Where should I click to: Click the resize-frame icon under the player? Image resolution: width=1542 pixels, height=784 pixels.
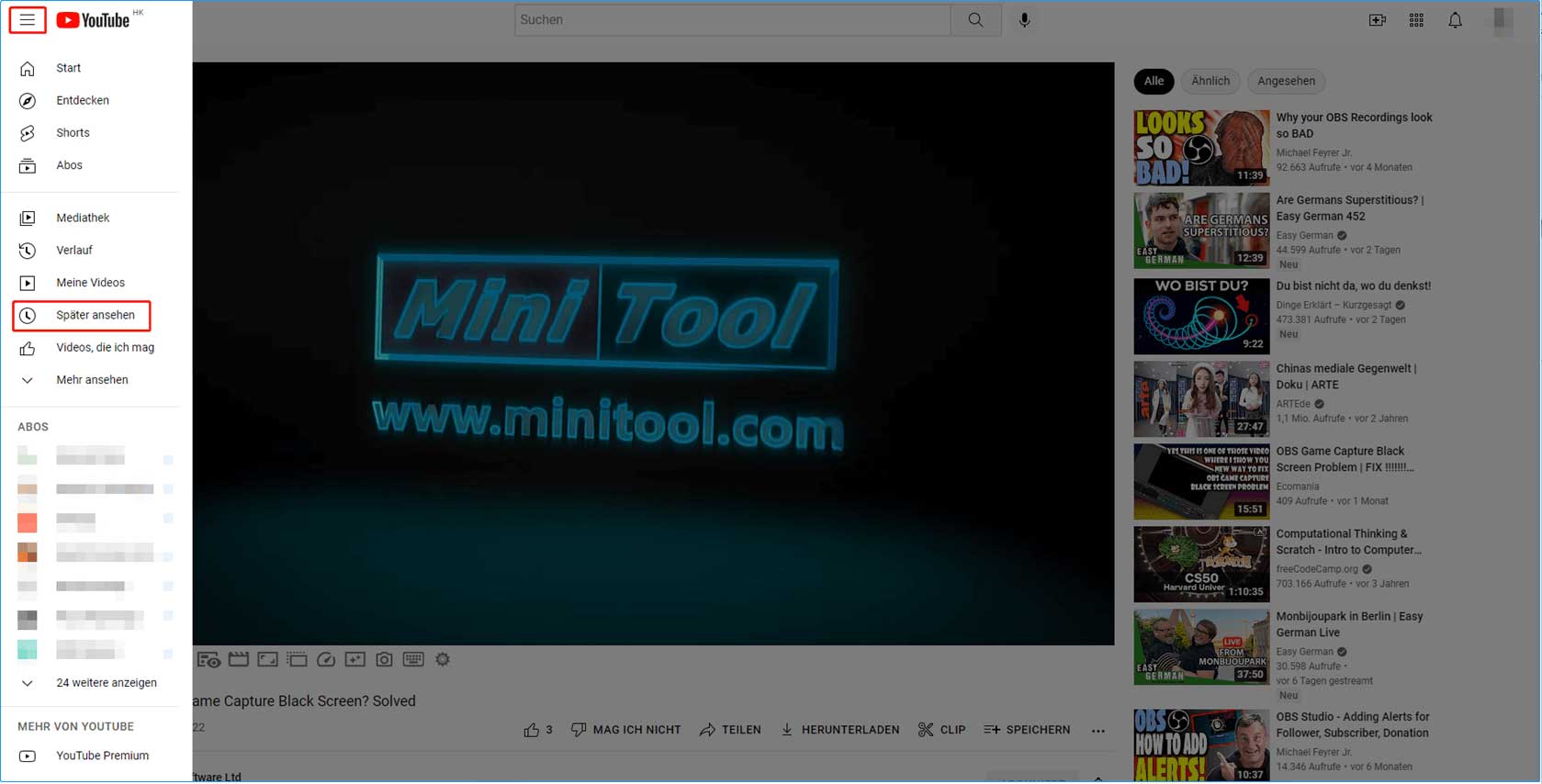click(x=267, y=660)
